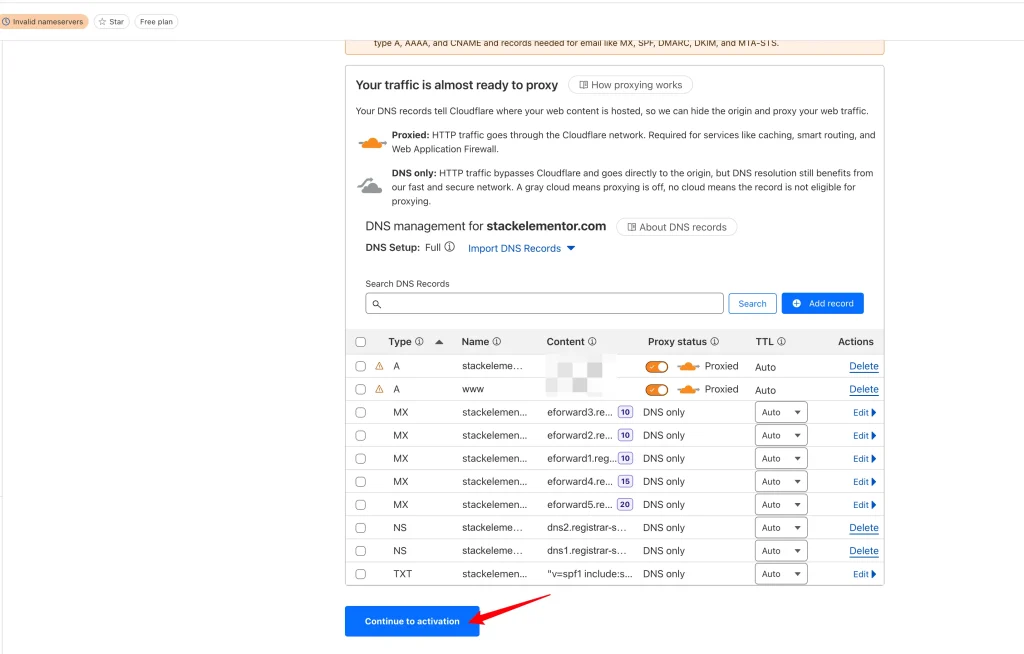The image size is (1024, 654).
Task: Open TTL dropdown for eforward1 MX record
Action: pyautogui.click(x=781, y=459)
